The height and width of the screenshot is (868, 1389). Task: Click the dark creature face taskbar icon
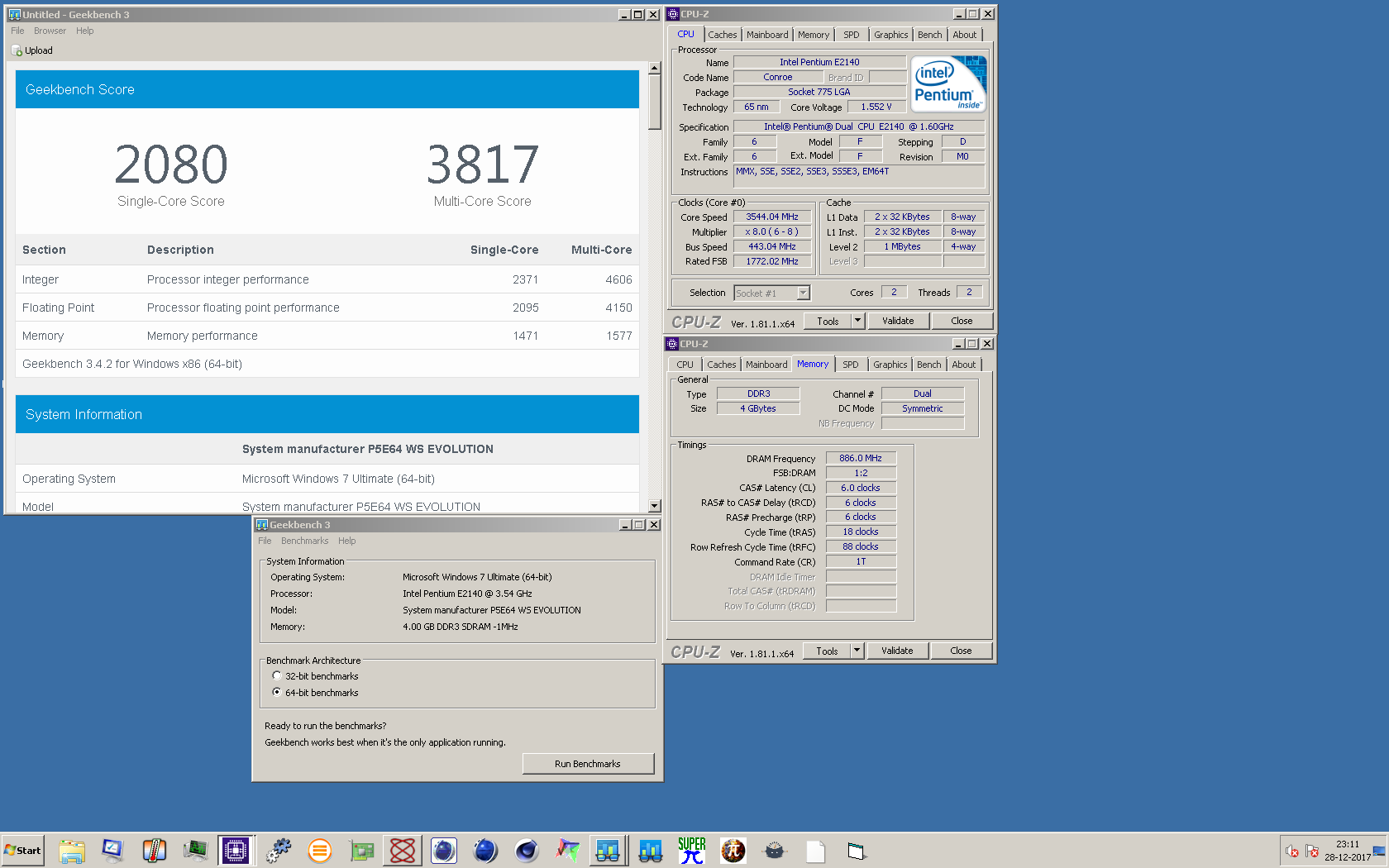coord(775,851)
